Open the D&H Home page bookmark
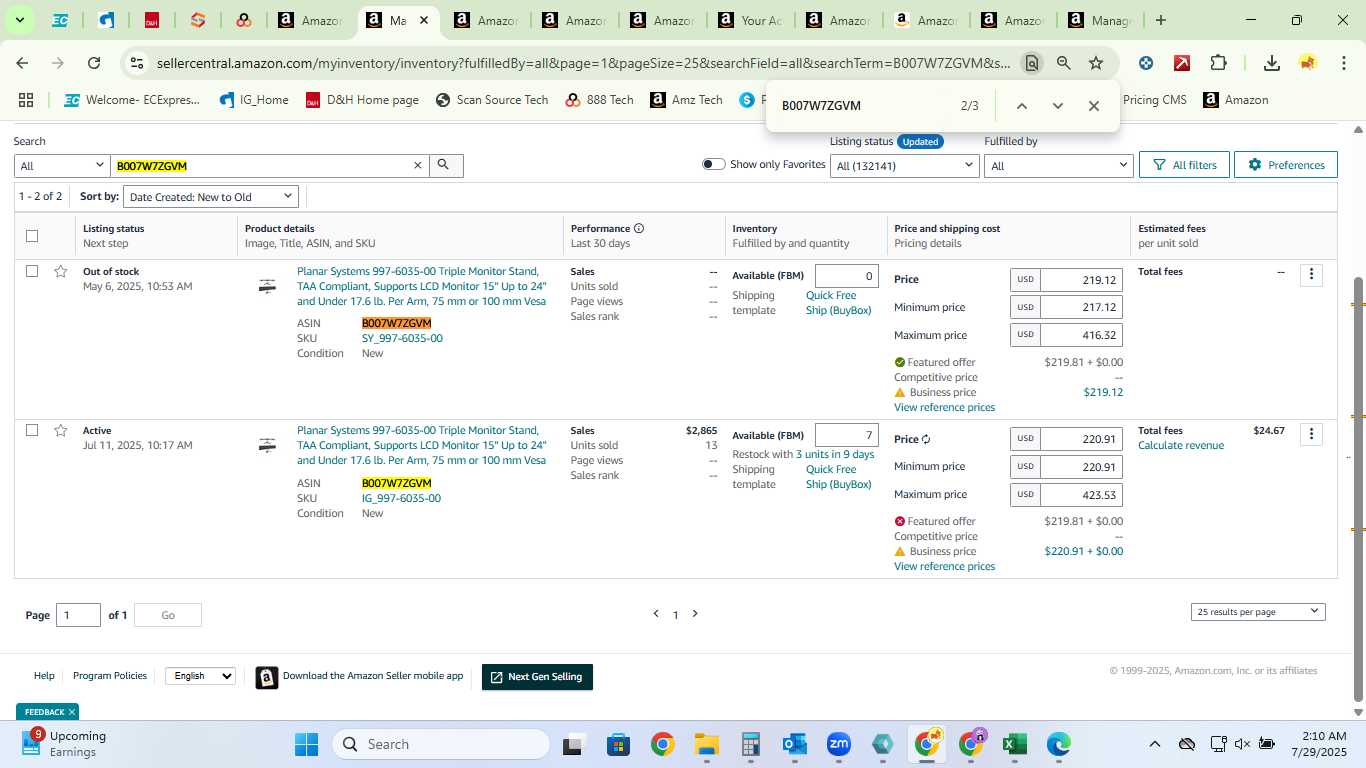This screenshot has height=768, width=1366. pos(362,100)
